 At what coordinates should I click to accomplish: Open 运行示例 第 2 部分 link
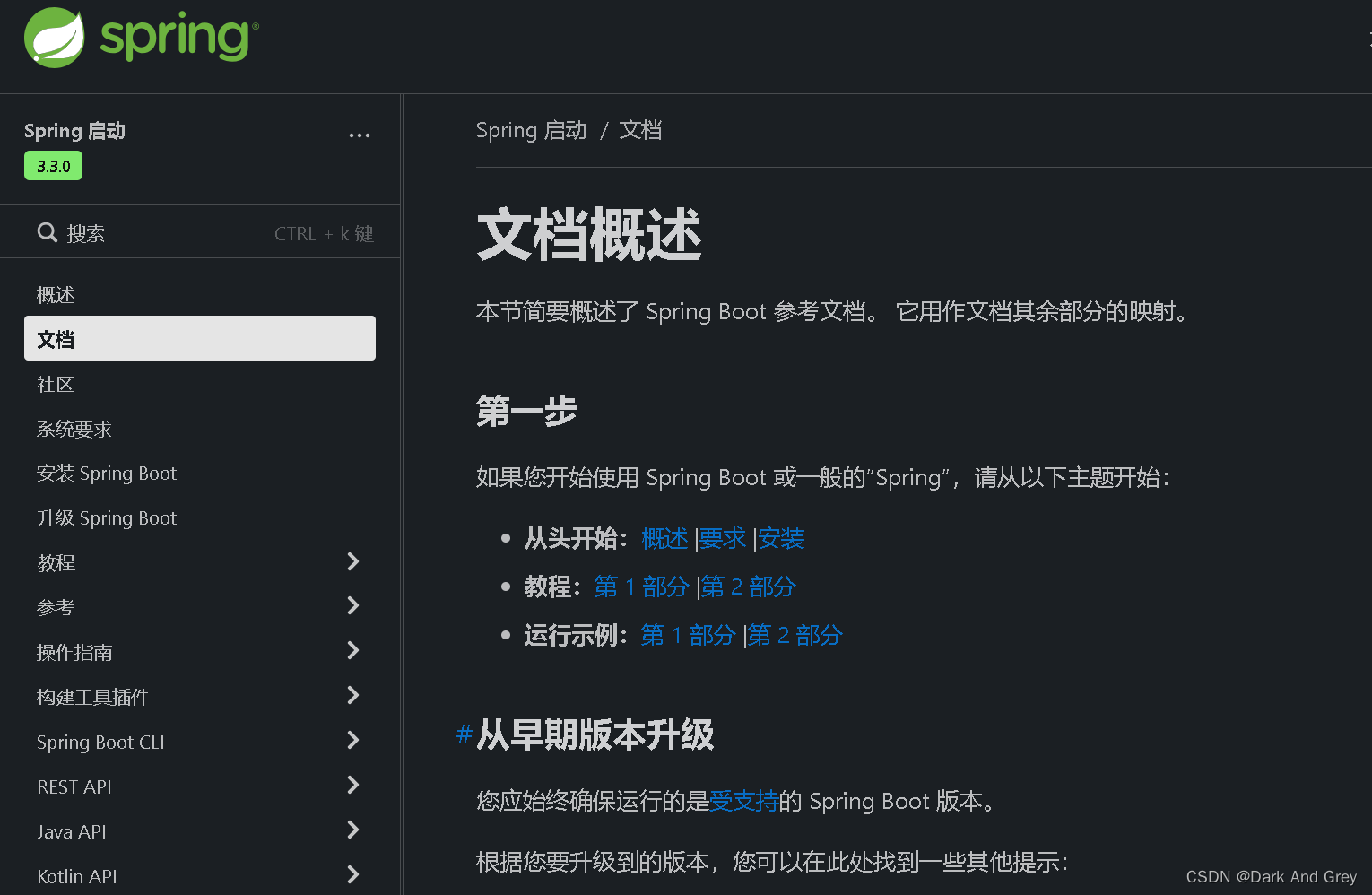click(795, 636)
